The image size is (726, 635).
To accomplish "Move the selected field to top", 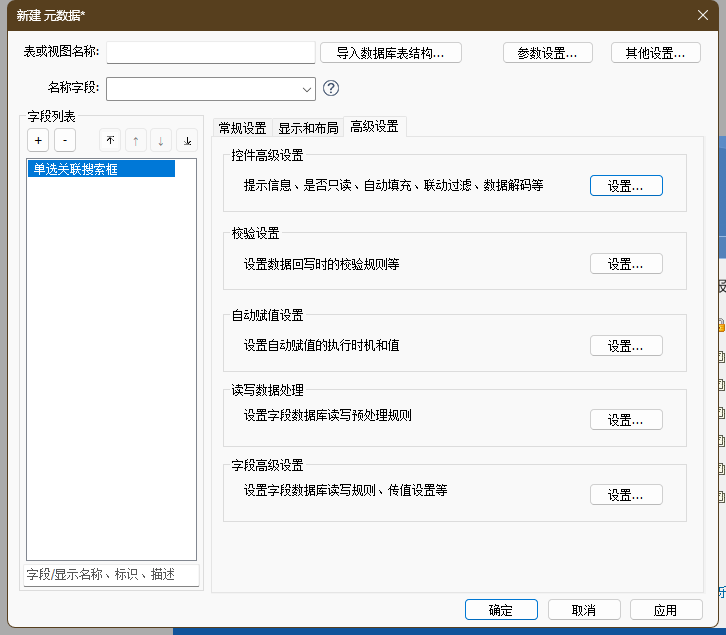I will 110,141.
